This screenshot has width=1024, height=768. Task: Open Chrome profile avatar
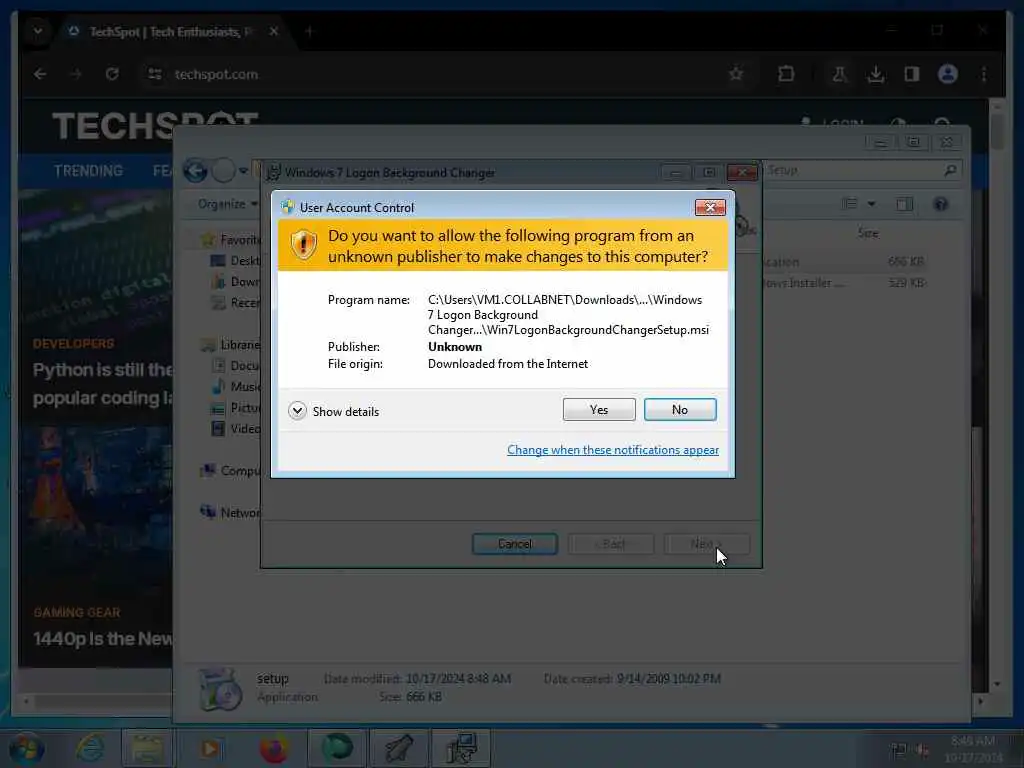point(948,74)
